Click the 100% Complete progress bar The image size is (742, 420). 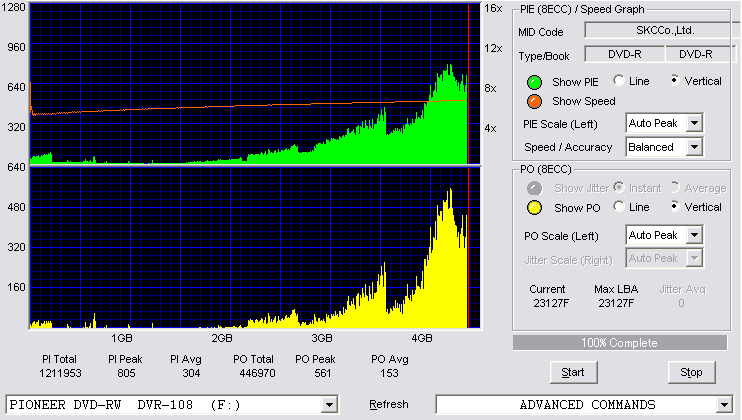(619, 343)
